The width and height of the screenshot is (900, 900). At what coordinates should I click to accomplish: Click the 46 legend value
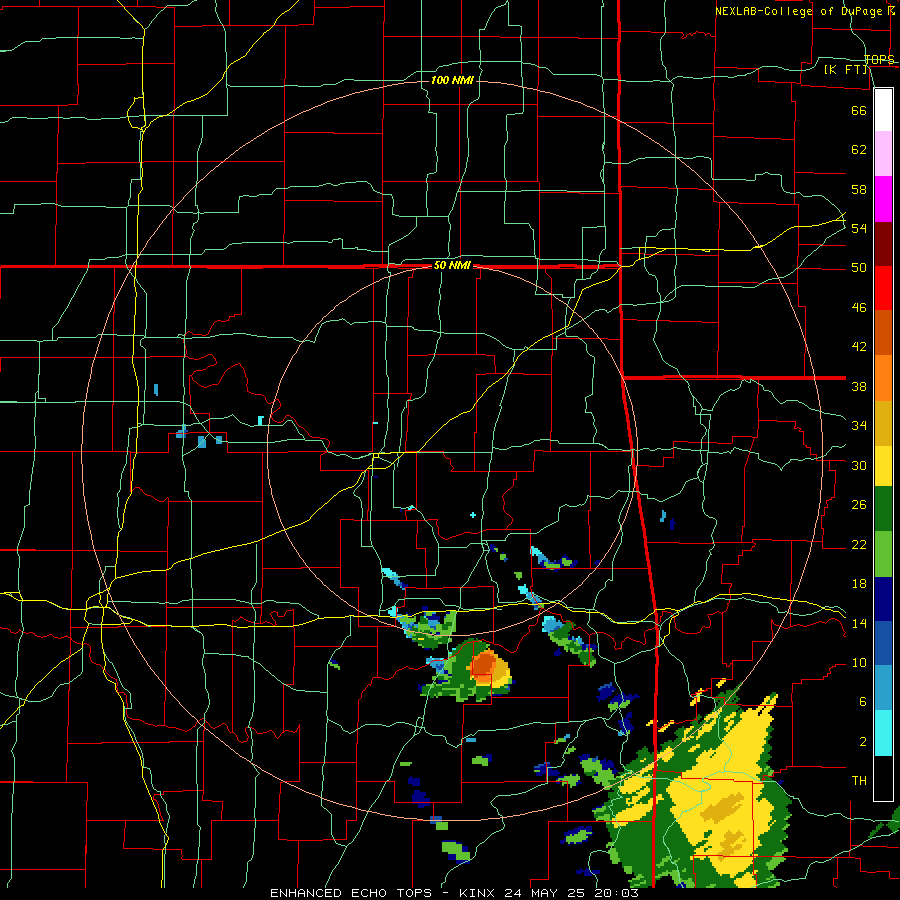(x=859, y=308)
